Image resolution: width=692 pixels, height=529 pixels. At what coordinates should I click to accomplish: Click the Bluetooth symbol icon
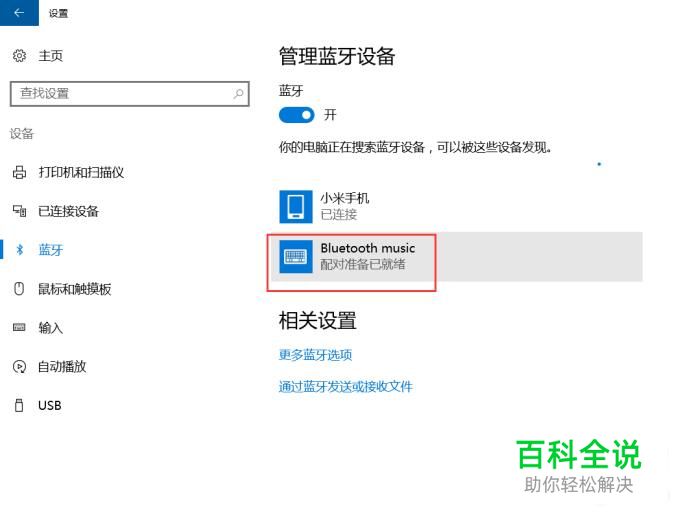tap(19, 250)
